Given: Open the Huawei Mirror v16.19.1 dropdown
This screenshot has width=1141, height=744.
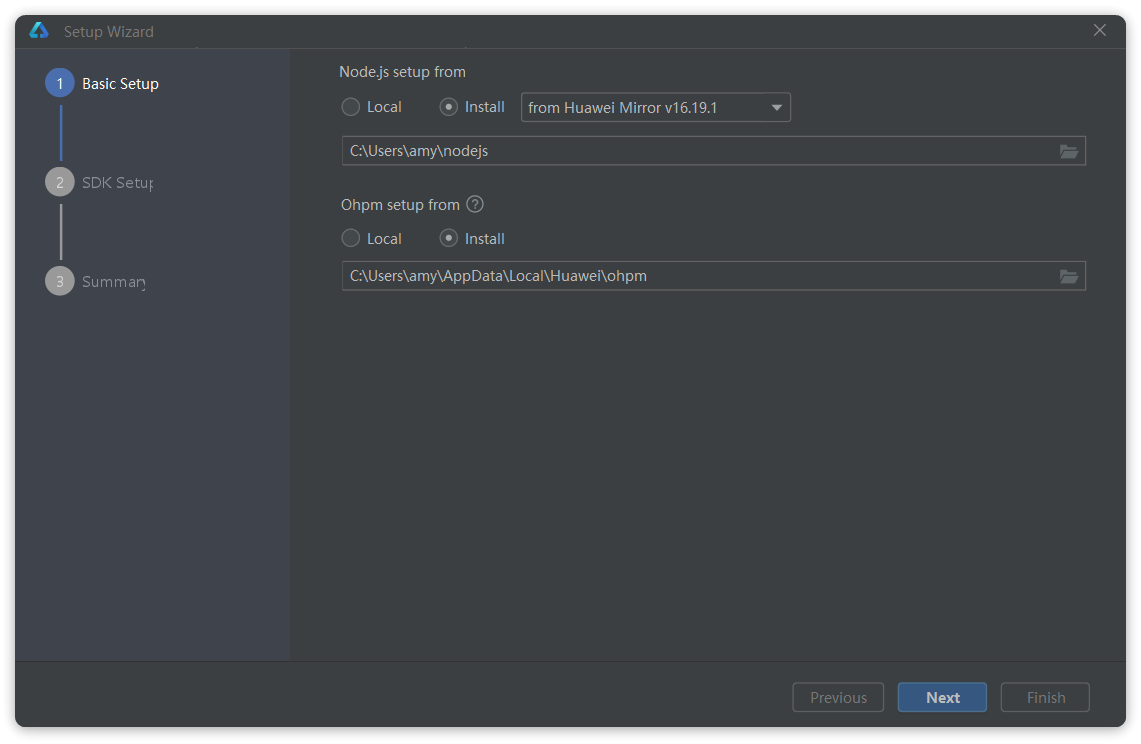Looking at the screenshot, I should (x=656, y=108).
